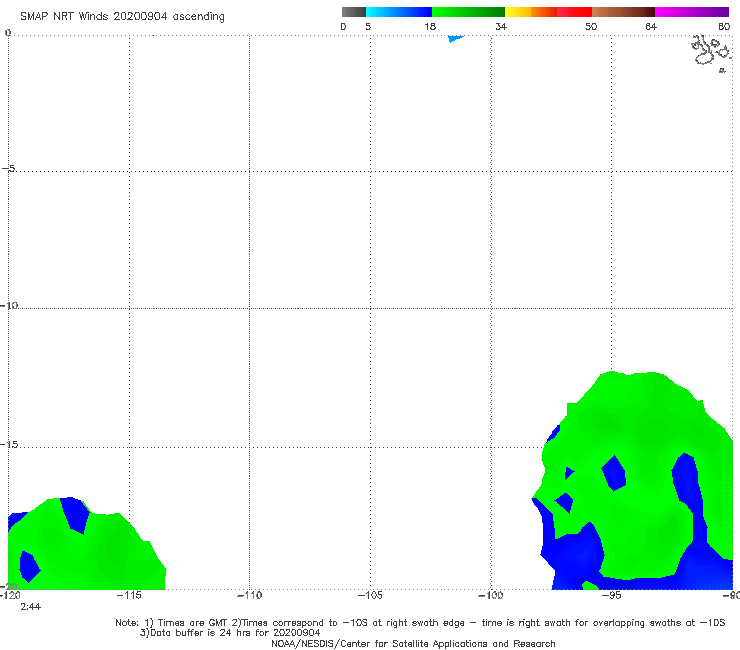
Task: Click the small light-blue wedge at the map top
Action: coord(455,38)
